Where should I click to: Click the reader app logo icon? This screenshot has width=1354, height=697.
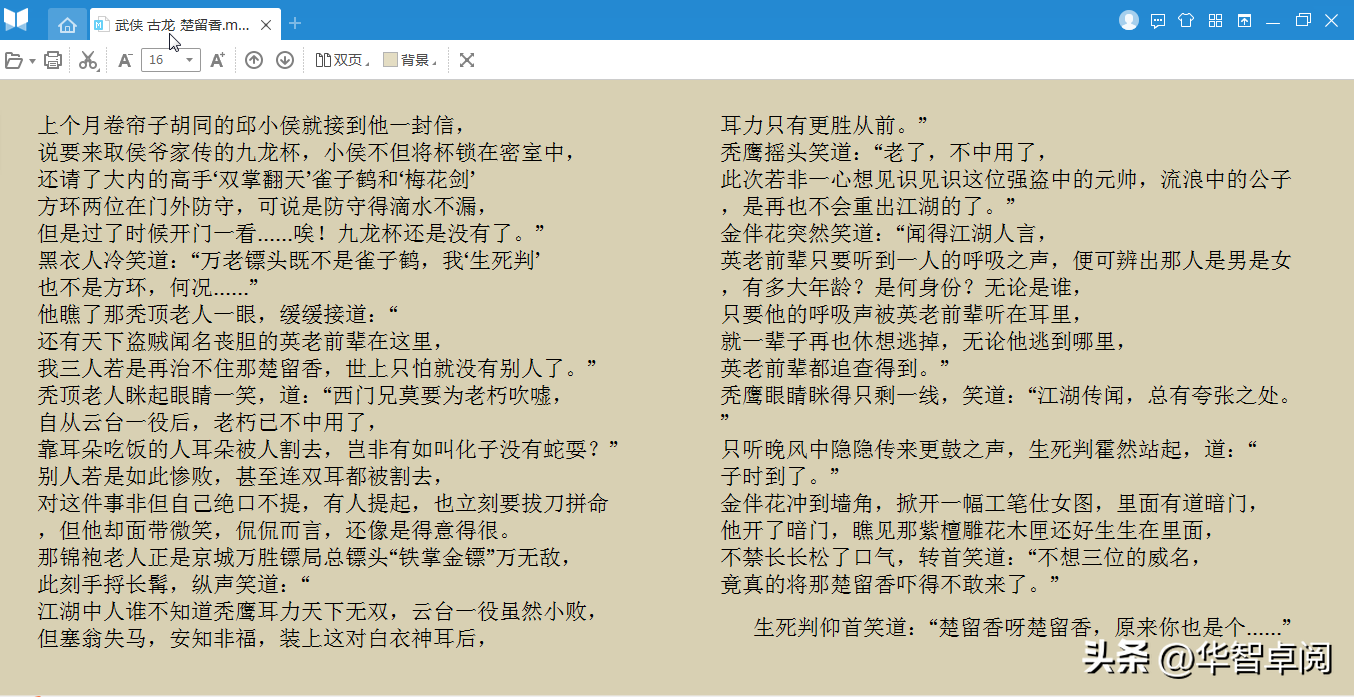click(16, 20)
